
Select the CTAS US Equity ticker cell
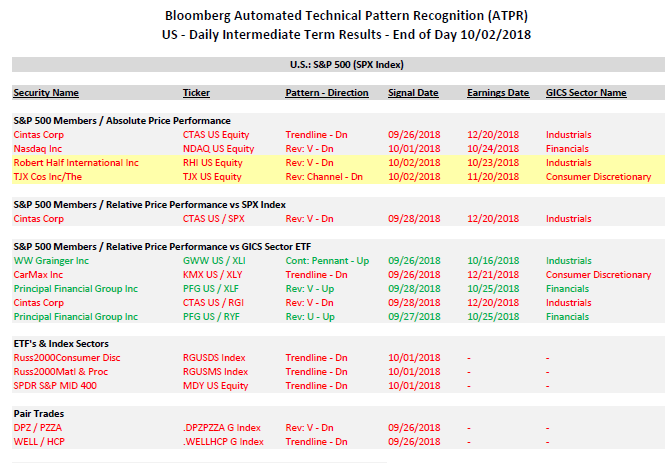click(216, 135)
